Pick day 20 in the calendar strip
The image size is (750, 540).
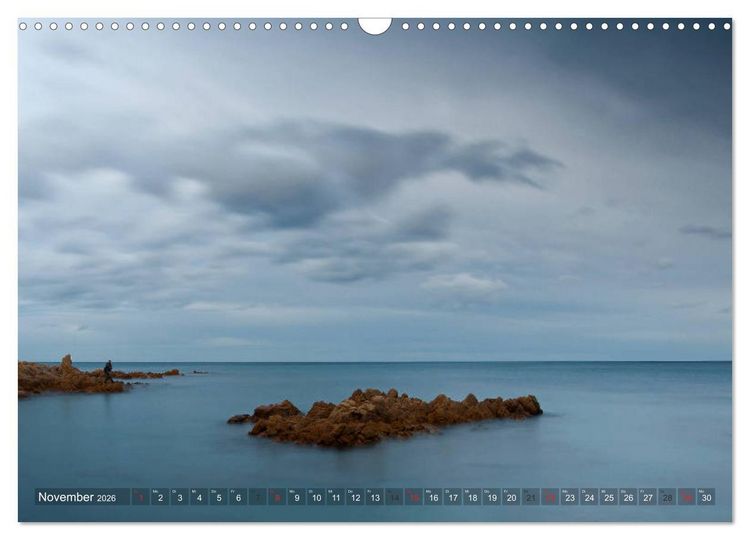click(511, 496)
